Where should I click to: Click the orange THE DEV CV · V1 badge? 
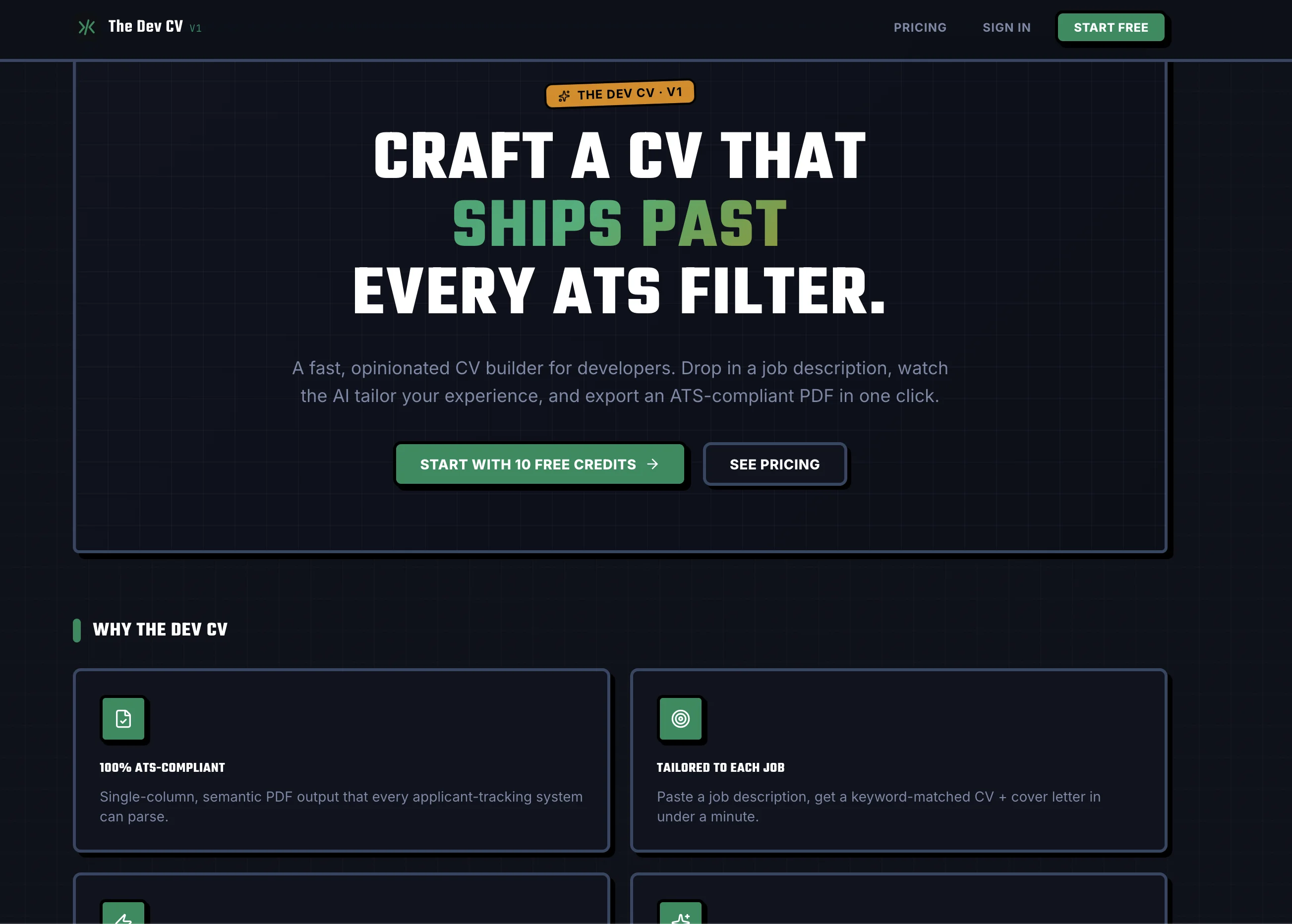click(620, 93)
